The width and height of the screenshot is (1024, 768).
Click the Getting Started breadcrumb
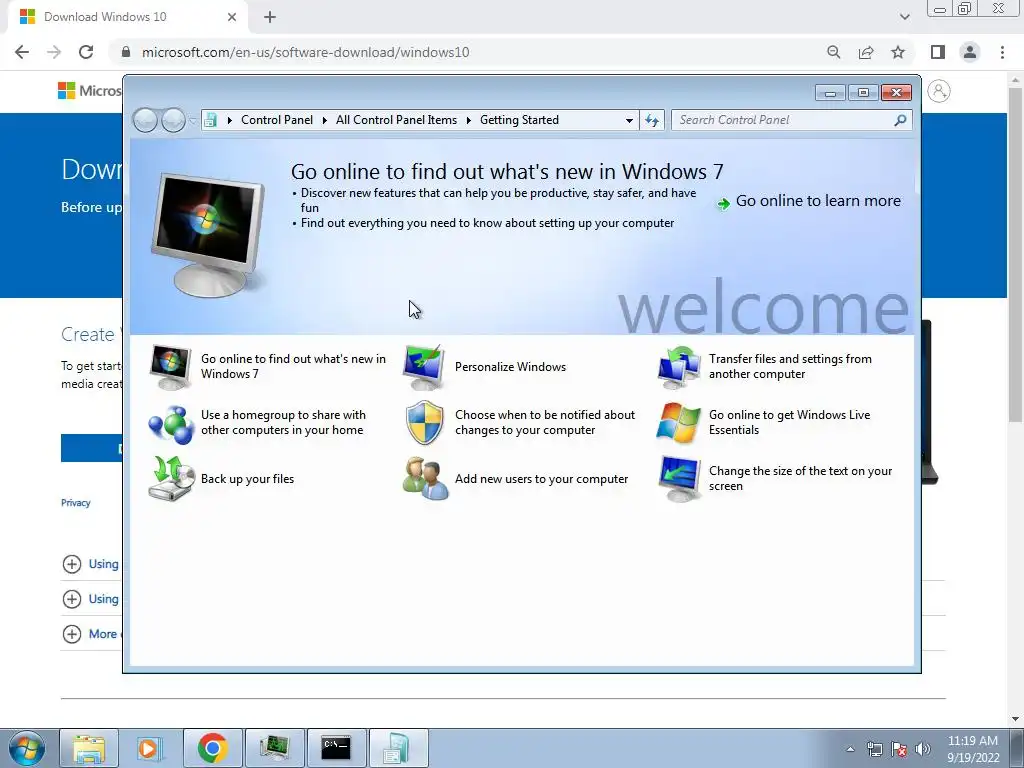(519, 120)
